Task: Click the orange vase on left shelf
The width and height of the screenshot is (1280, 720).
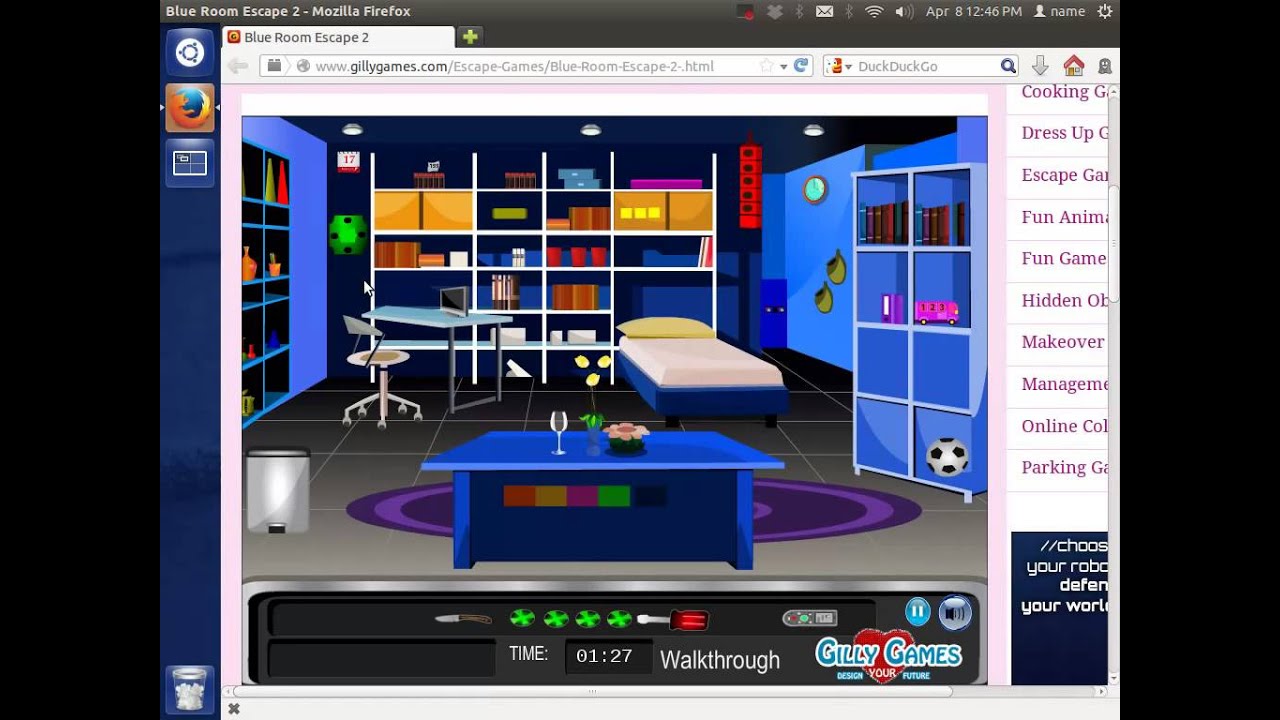Action: (x=249, y=263)
